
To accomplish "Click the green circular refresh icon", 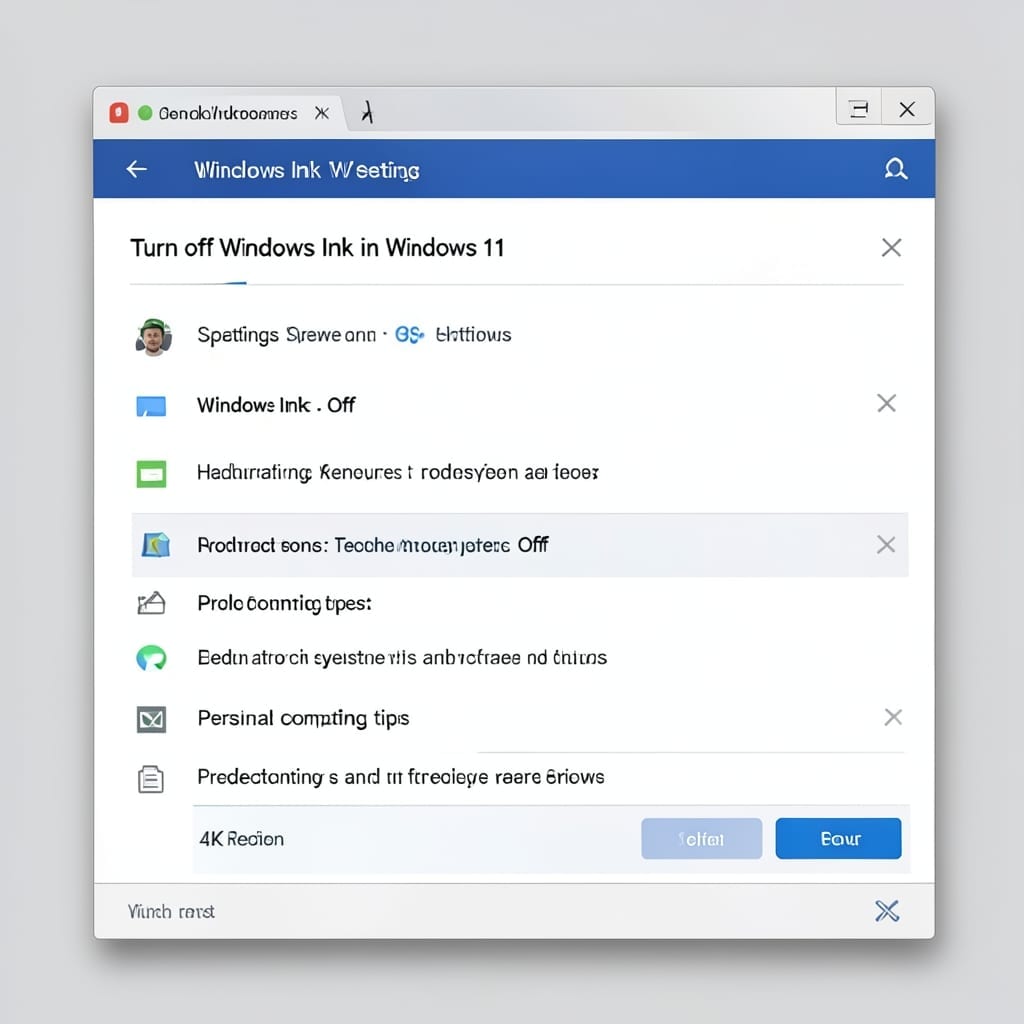I will click(x=151, y=658).
